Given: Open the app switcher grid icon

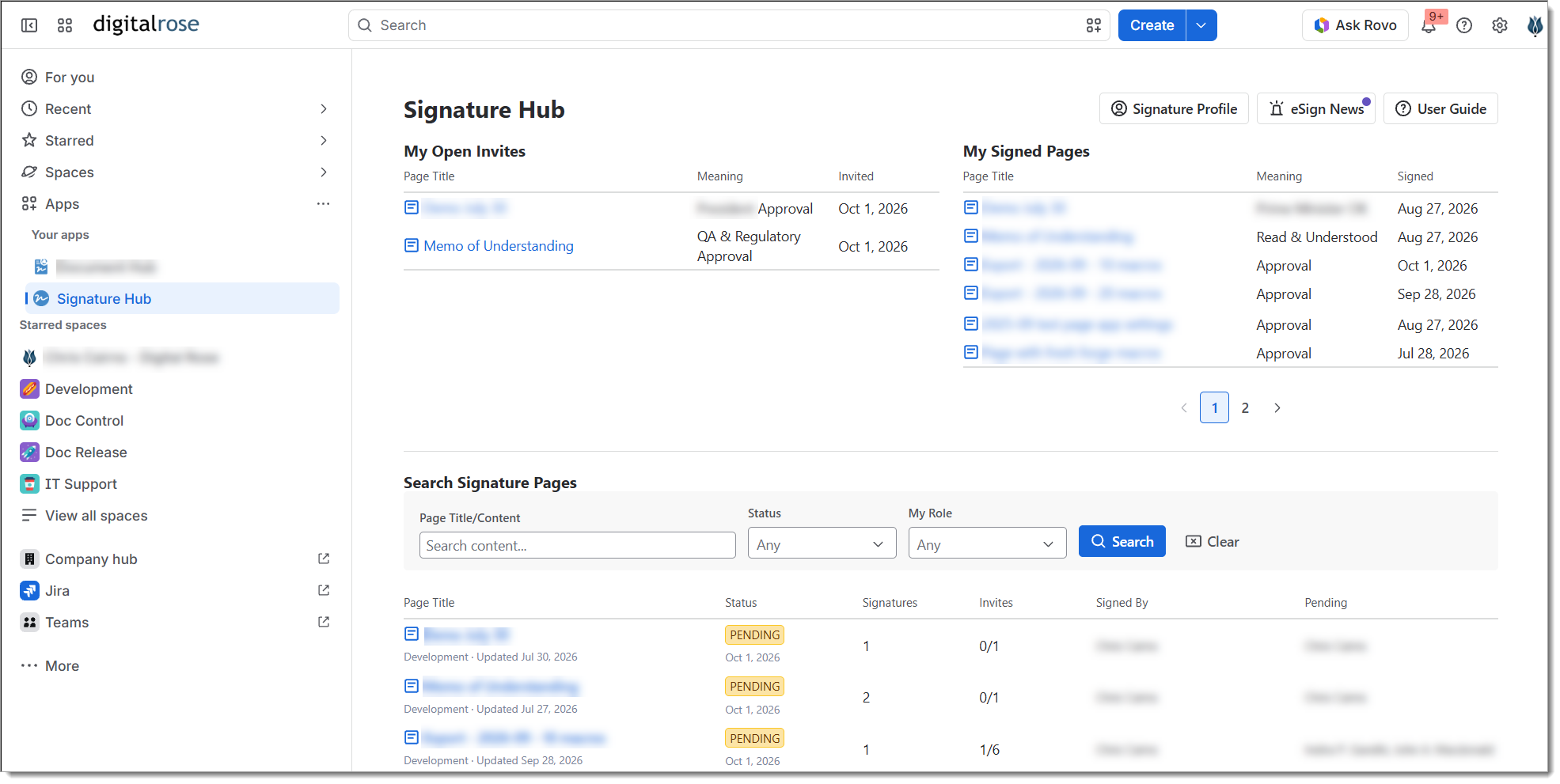Looking at the screenshot, I should point(65,25).
